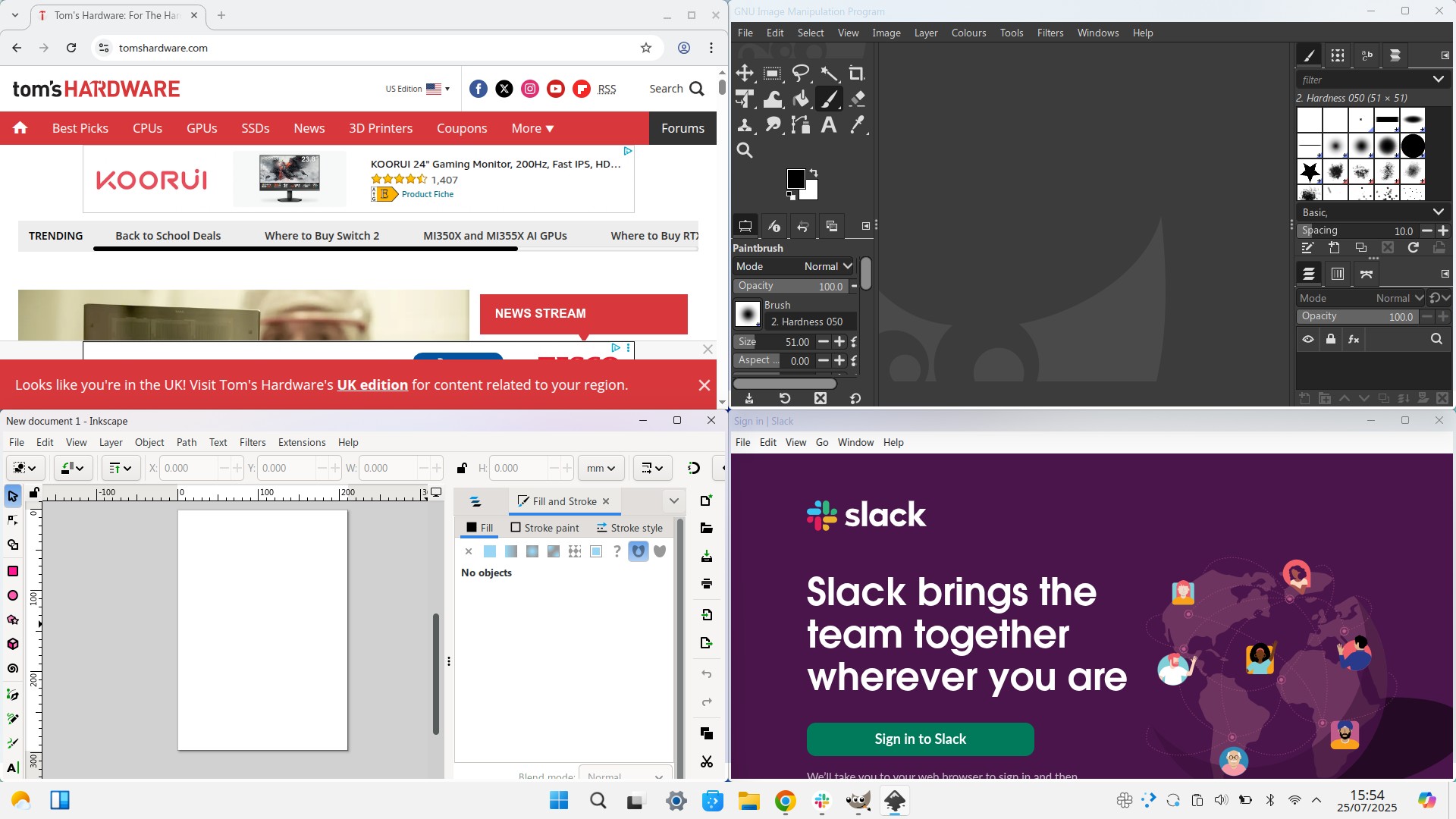Open the mm units dropdown in Inkscape
The height and width of the screenshot is (819, 1456).
(x=601, y=468)
